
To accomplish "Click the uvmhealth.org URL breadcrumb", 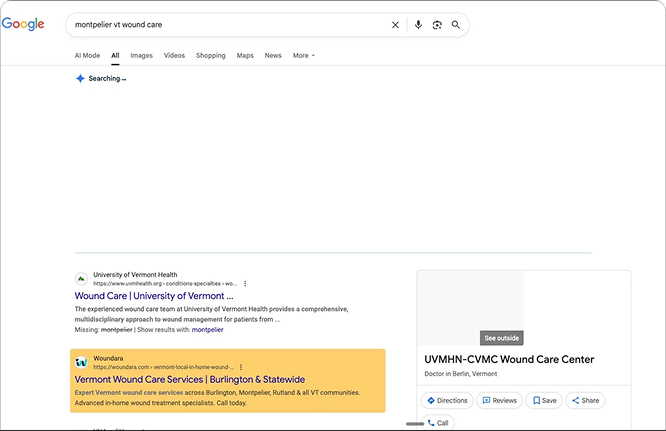I will [165, 284].
